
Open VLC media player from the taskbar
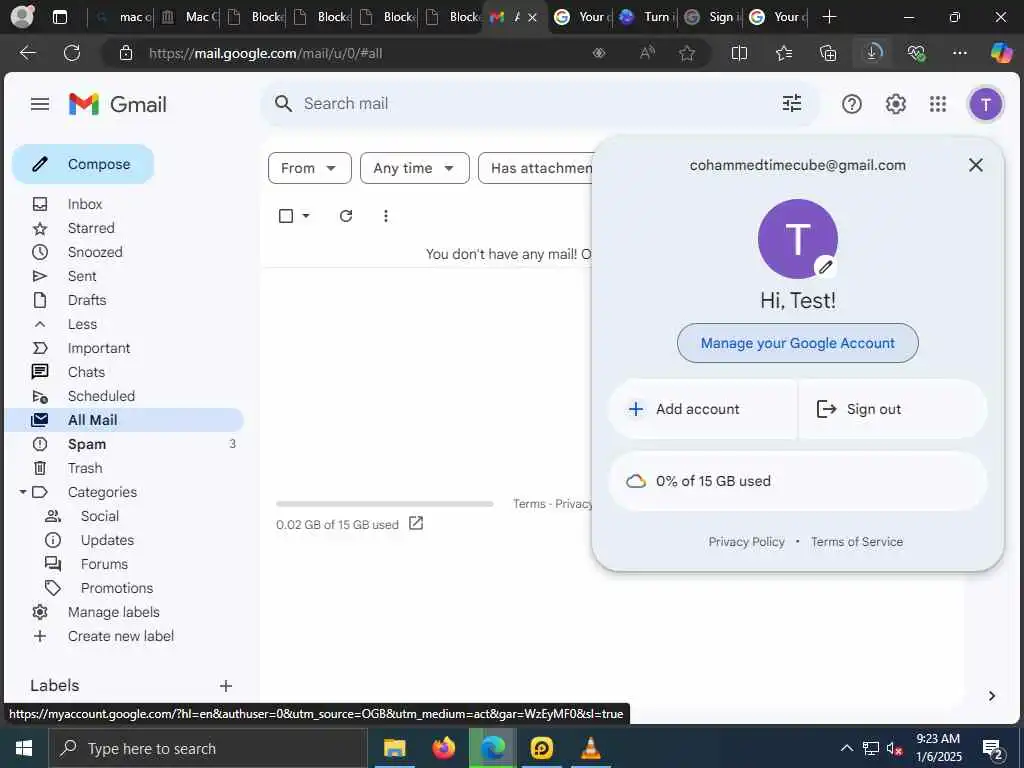coord(591,748)
